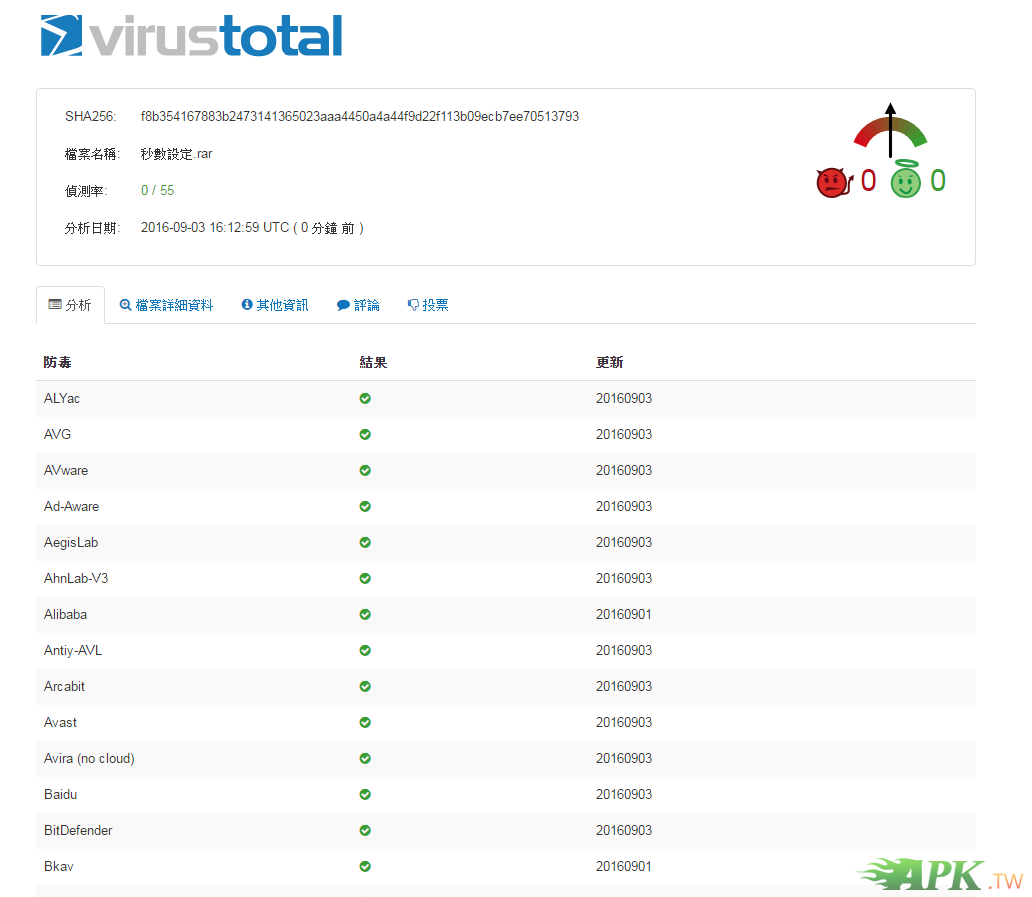Click the 防毒 column header
This screenshot has width=1032, height=897.
[57, 362]
